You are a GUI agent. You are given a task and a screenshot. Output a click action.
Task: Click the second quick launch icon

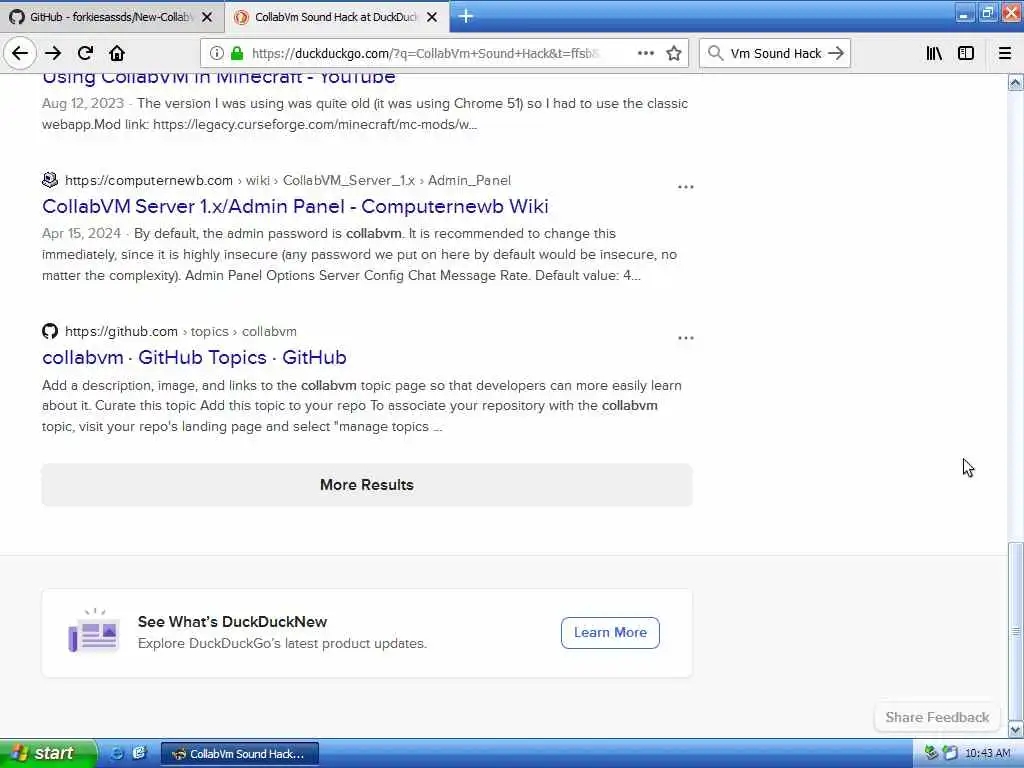click(x=138, y=753)
